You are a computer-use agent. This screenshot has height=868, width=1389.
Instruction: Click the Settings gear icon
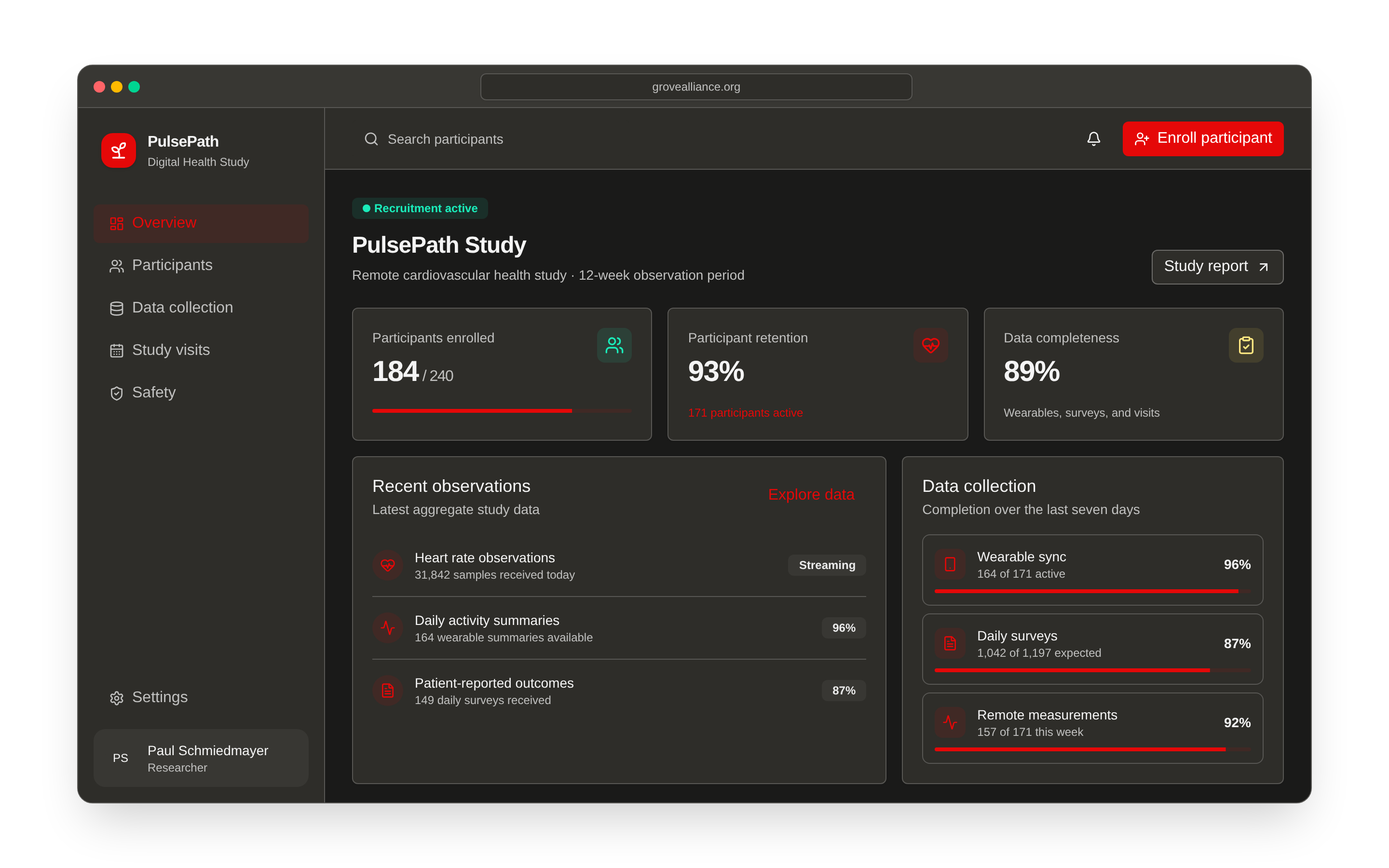[x=117, y=698]
